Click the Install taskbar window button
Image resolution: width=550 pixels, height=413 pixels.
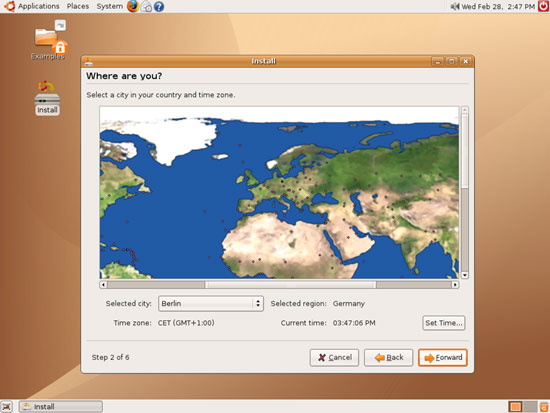(61, 407)
